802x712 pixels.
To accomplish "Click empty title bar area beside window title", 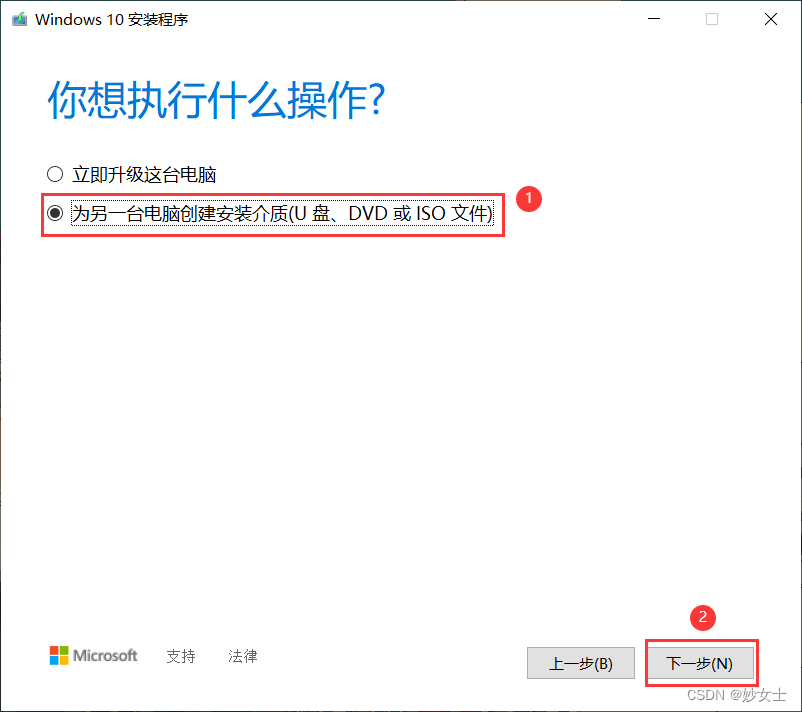I will coord(409,19).
